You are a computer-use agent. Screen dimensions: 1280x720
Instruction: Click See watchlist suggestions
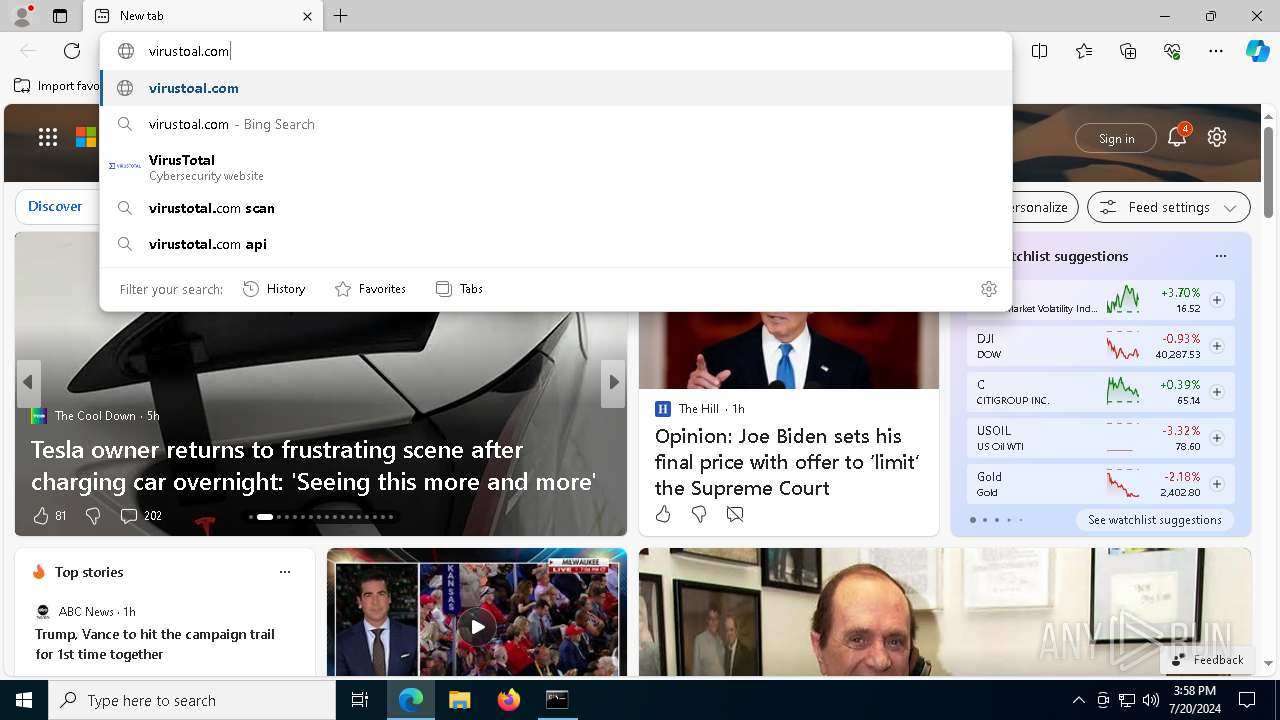pyautogui.click(x=1155, y=520)
